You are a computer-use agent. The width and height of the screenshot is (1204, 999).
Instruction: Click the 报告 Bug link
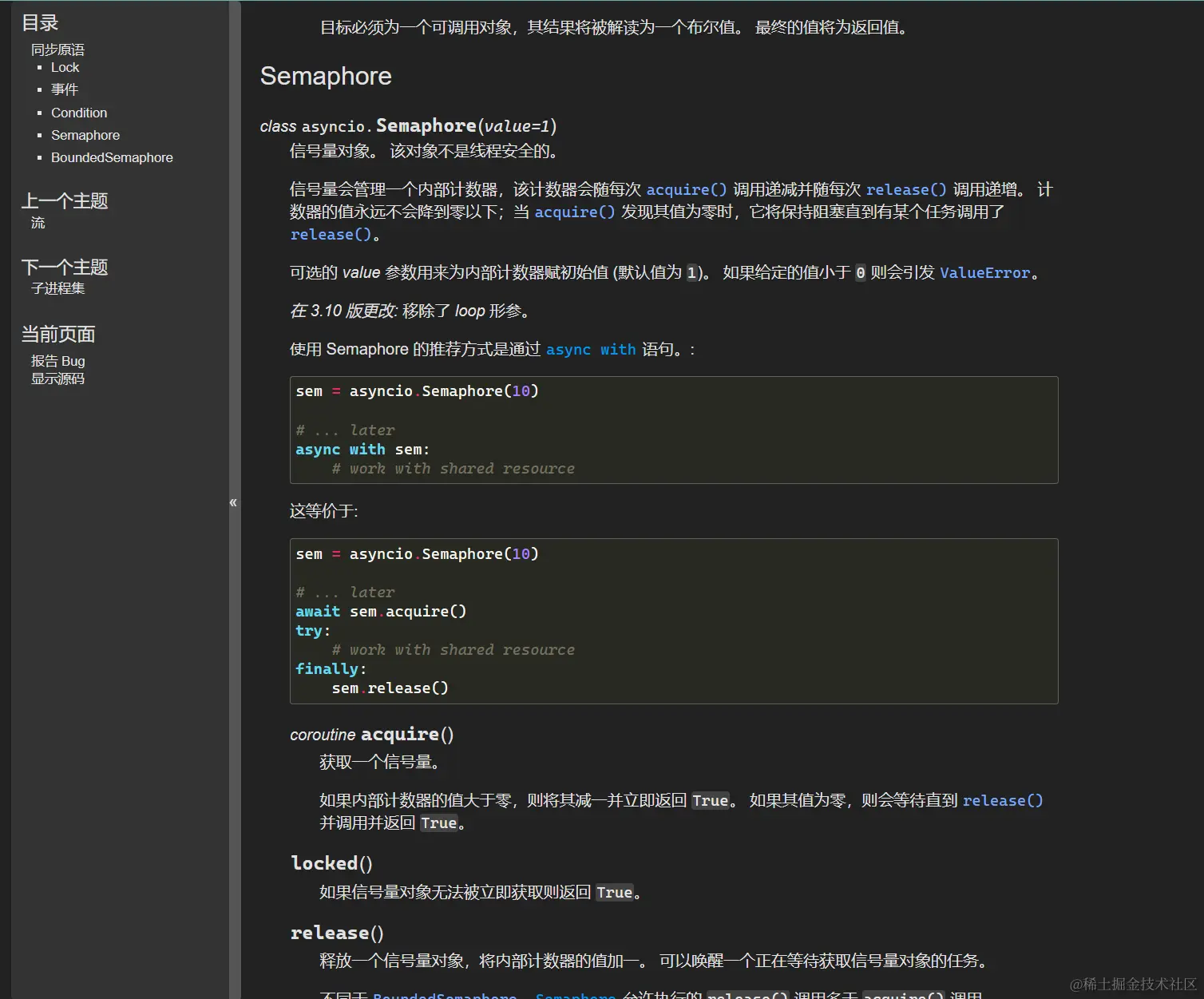pos(57,361)
